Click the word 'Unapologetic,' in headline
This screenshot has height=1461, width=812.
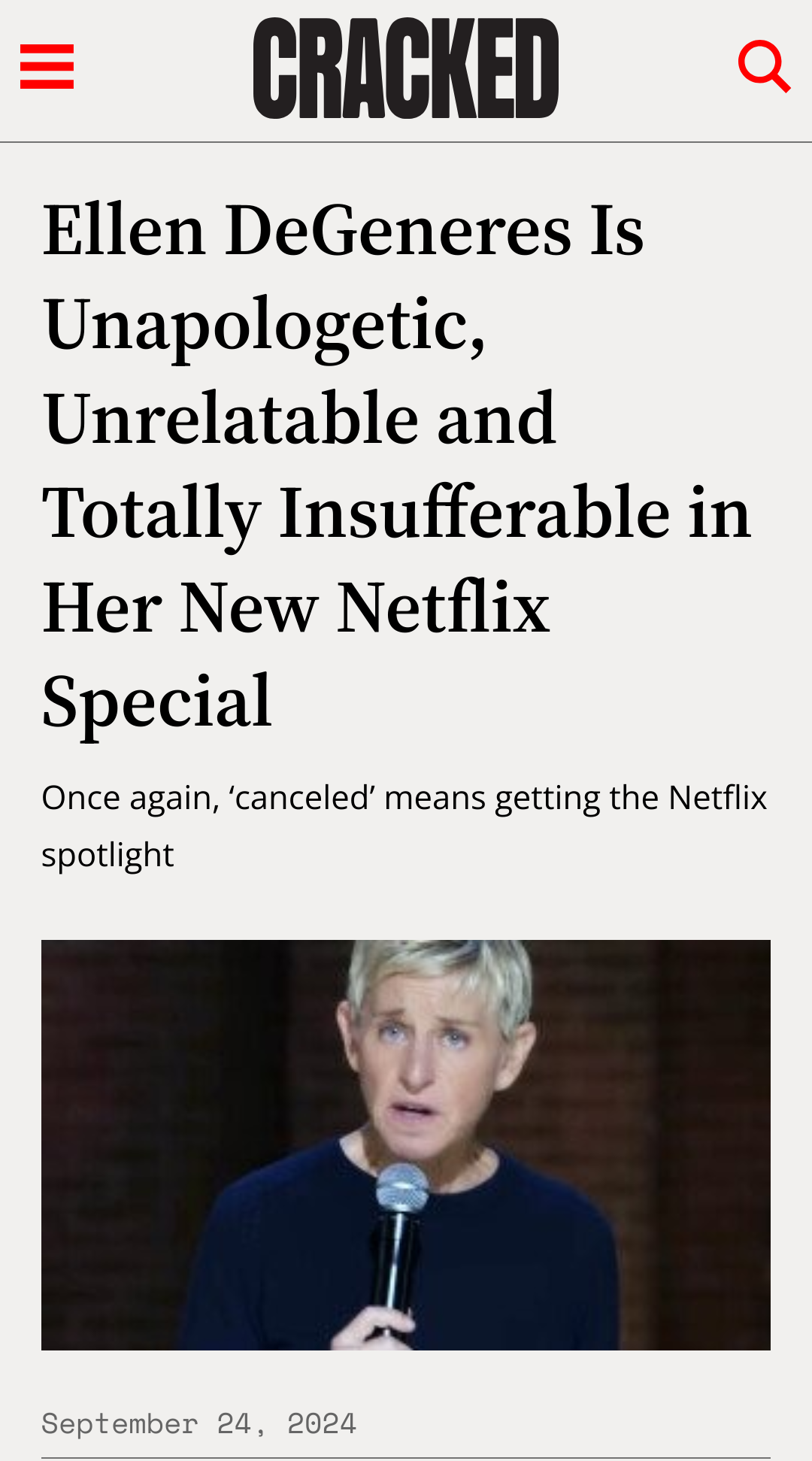tap(265, 326)
